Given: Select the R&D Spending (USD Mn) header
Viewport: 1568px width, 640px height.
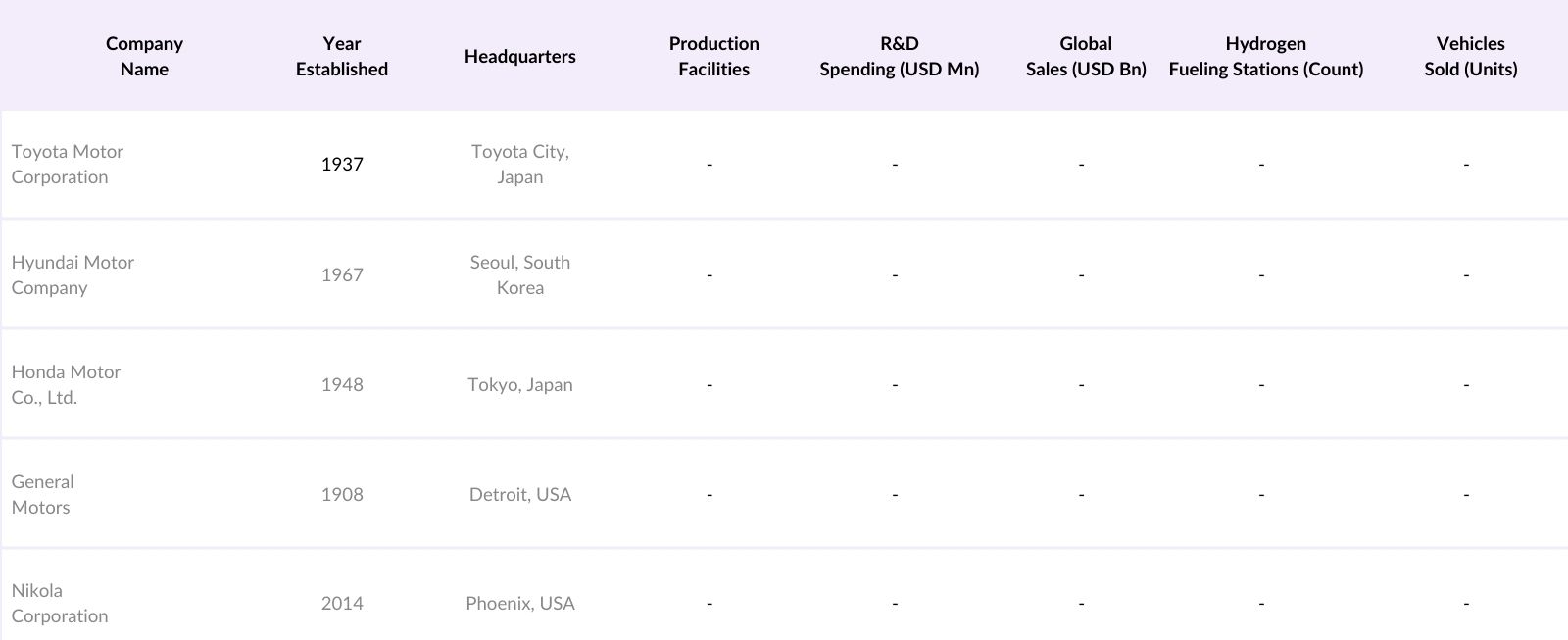Looking at the screenshot, I should point(899,56).
